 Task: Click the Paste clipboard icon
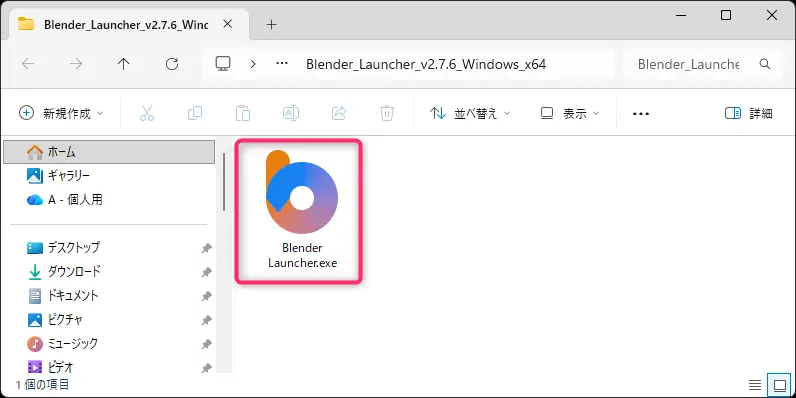[243, 113]
